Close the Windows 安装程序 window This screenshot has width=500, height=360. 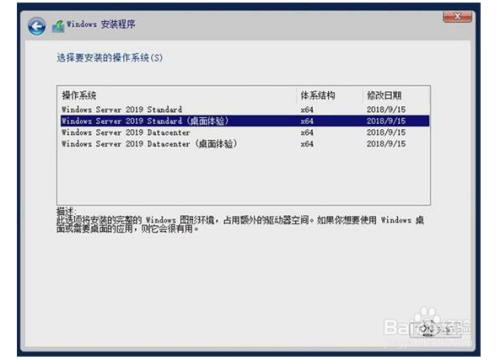click(x=457, y=16)
